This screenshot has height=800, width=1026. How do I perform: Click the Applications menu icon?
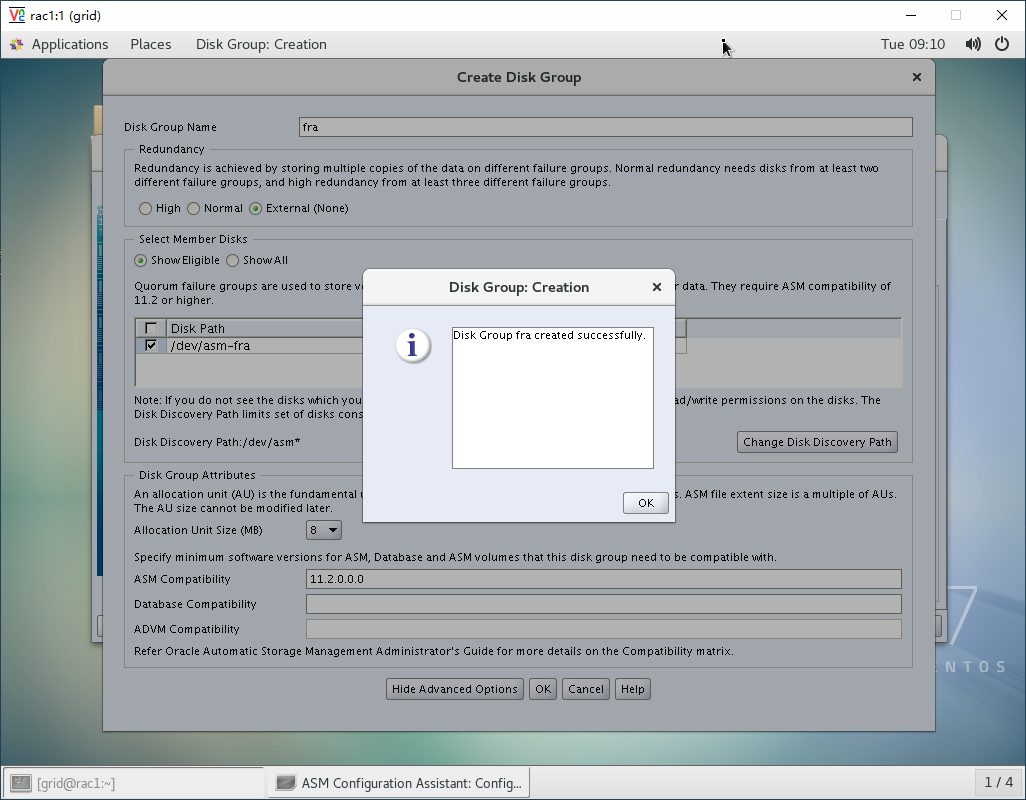tap(17, 44)
